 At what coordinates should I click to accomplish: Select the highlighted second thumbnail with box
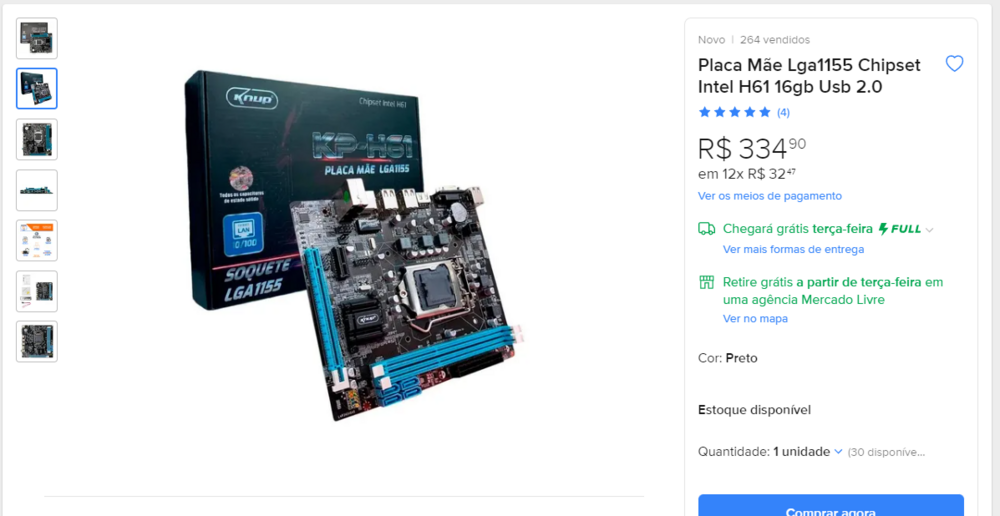37,89
